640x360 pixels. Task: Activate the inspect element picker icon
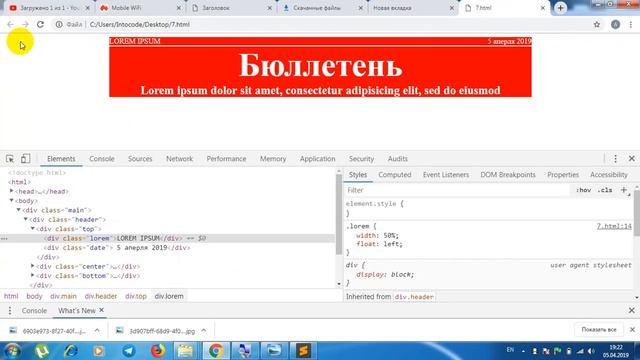10,159
